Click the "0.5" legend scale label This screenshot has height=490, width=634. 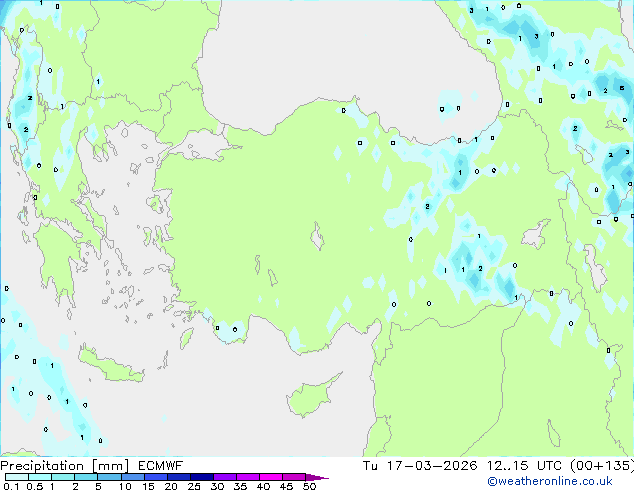35,486
